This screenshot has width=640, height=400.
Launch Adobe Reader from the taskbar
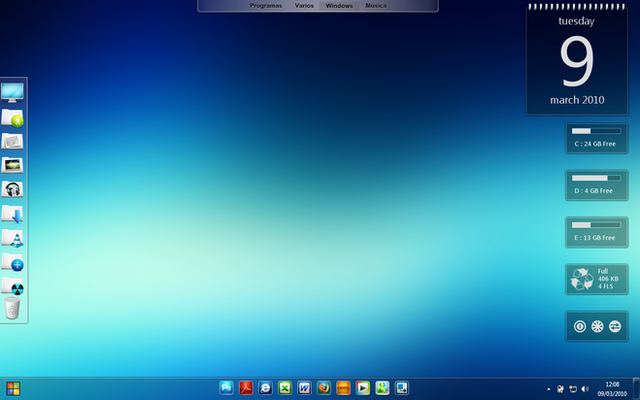point(246,388)
